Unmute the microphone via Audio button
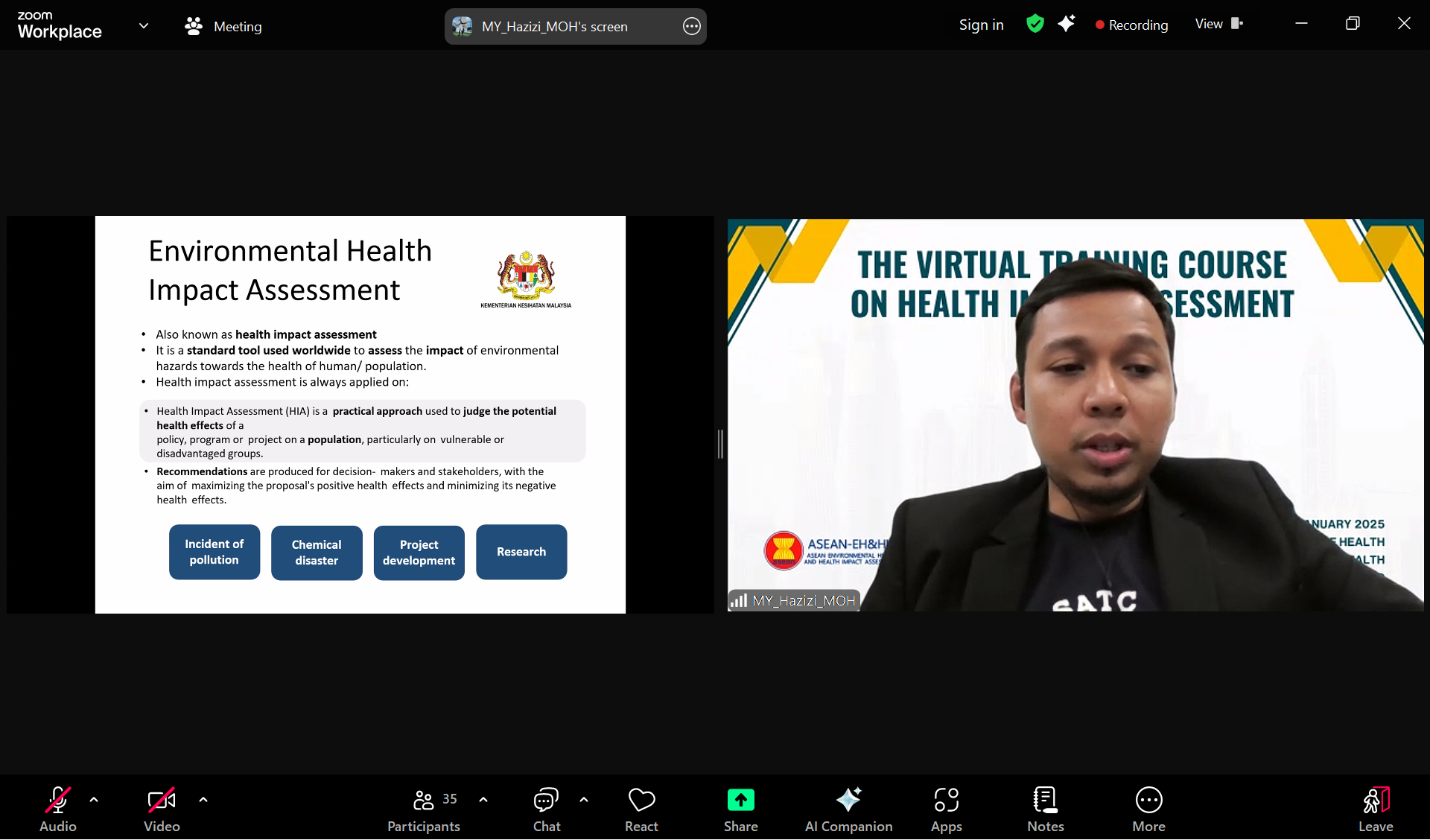This screenshot has width=1430, height=840. coord(57,809)
